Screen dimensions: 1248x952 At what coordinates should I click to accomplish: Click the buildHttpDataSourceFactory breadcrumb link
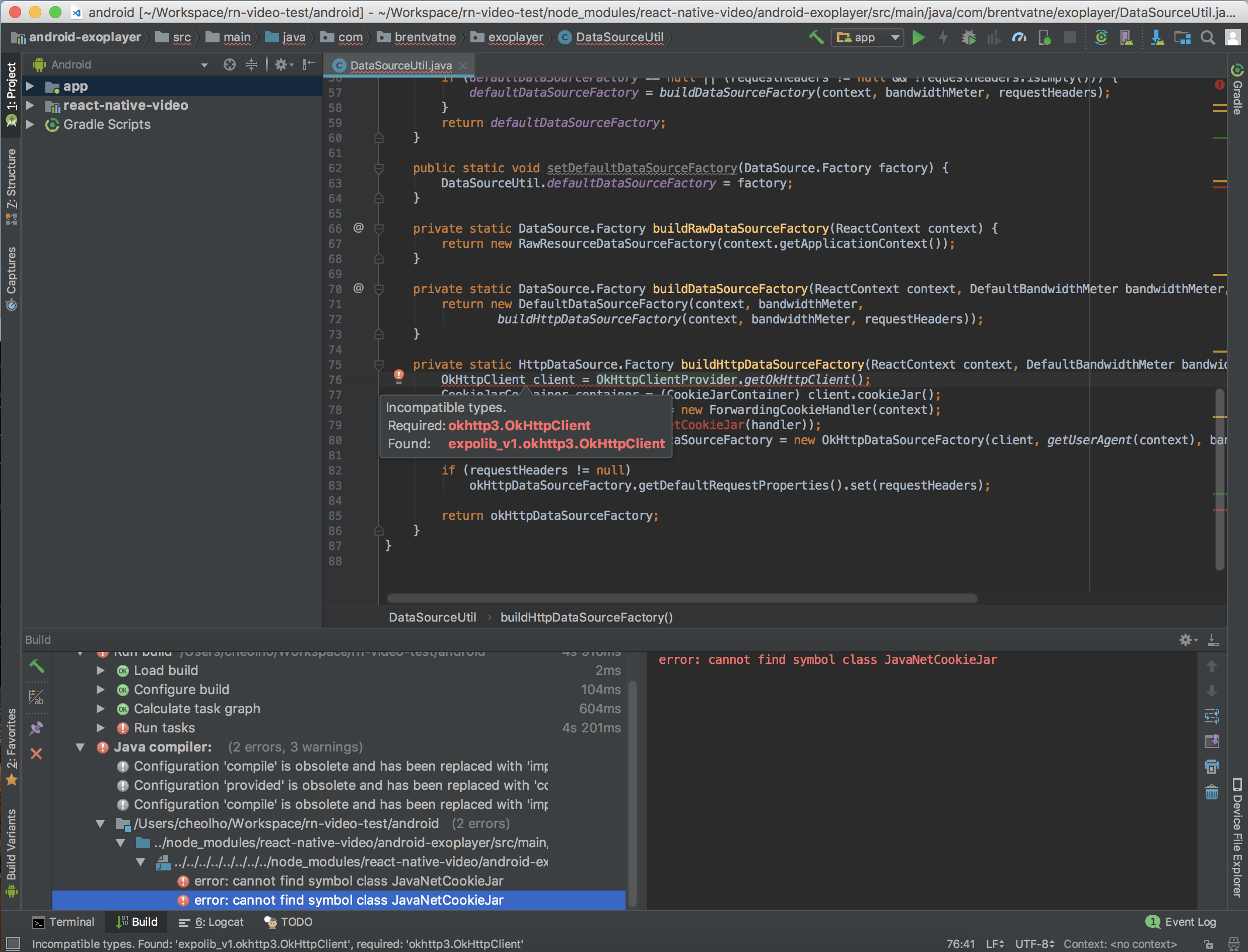click(586, 617)
